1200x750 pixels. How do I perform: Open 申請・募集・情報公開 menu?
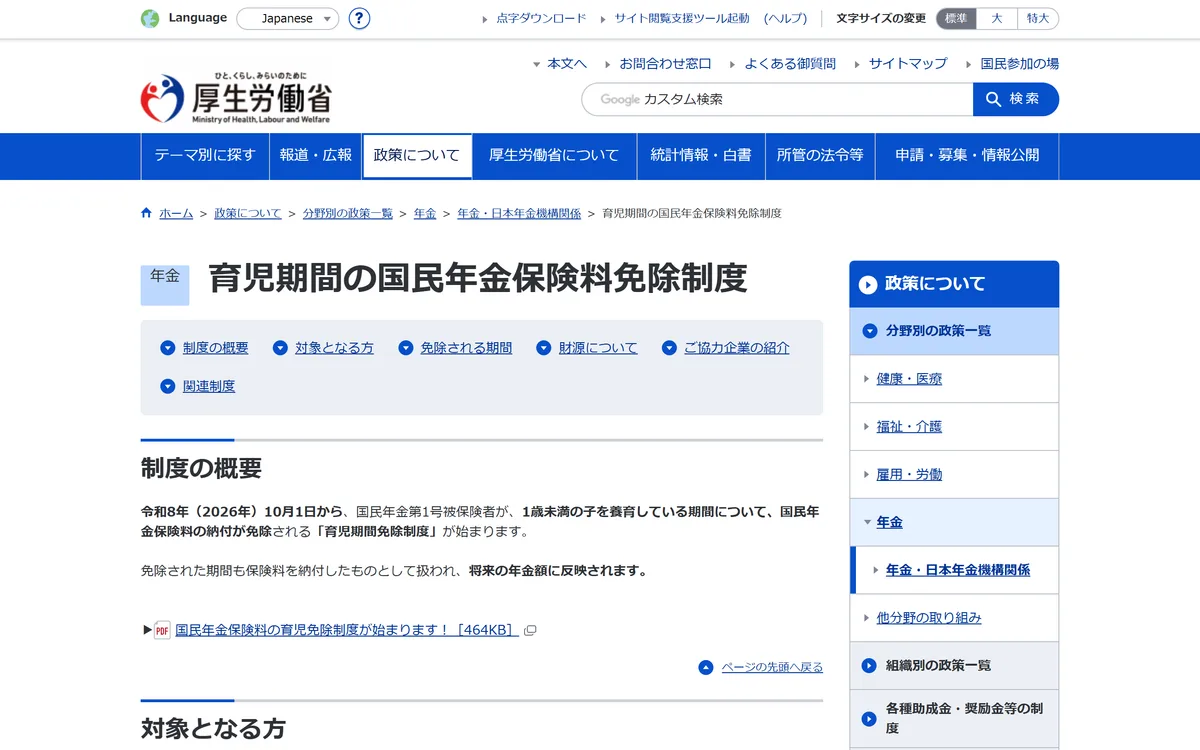[x=967, y=155]
